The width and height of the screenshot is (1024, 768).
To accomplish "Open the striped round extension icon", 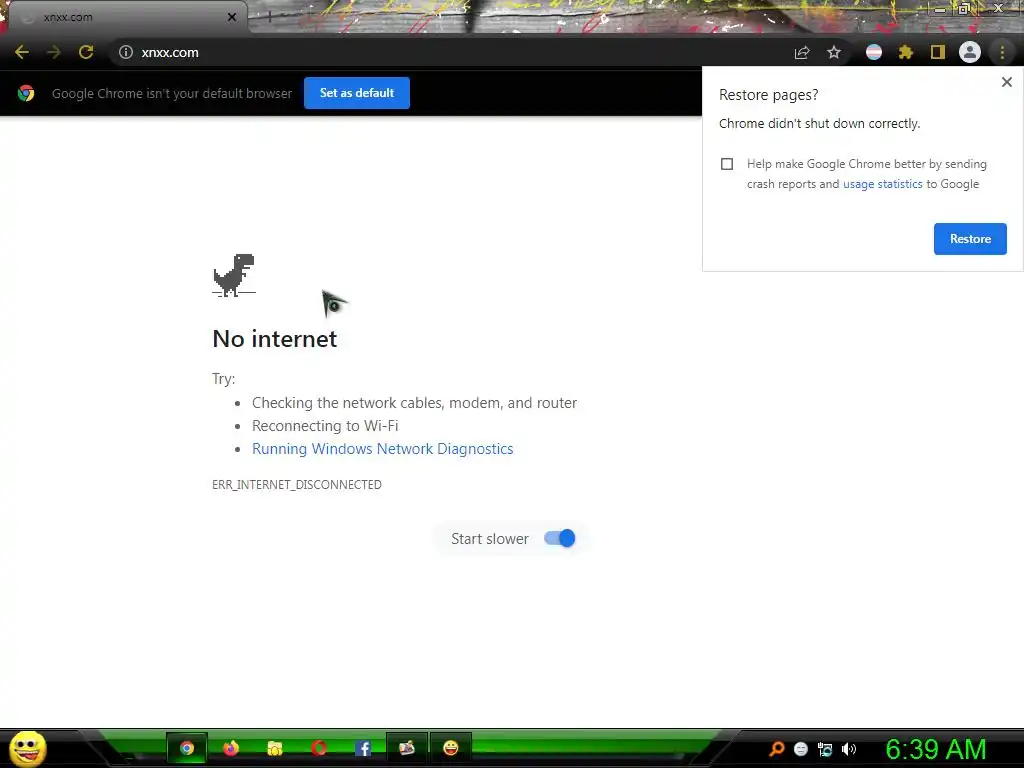I will (874, 52).
